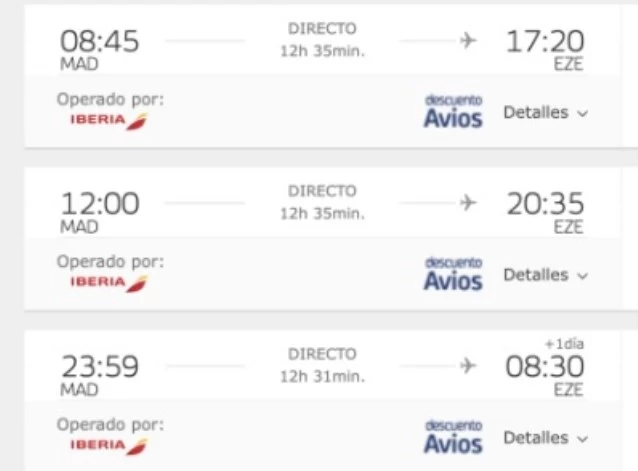Expand Detalles for the 23:59 flight

[x=545, y=438]
